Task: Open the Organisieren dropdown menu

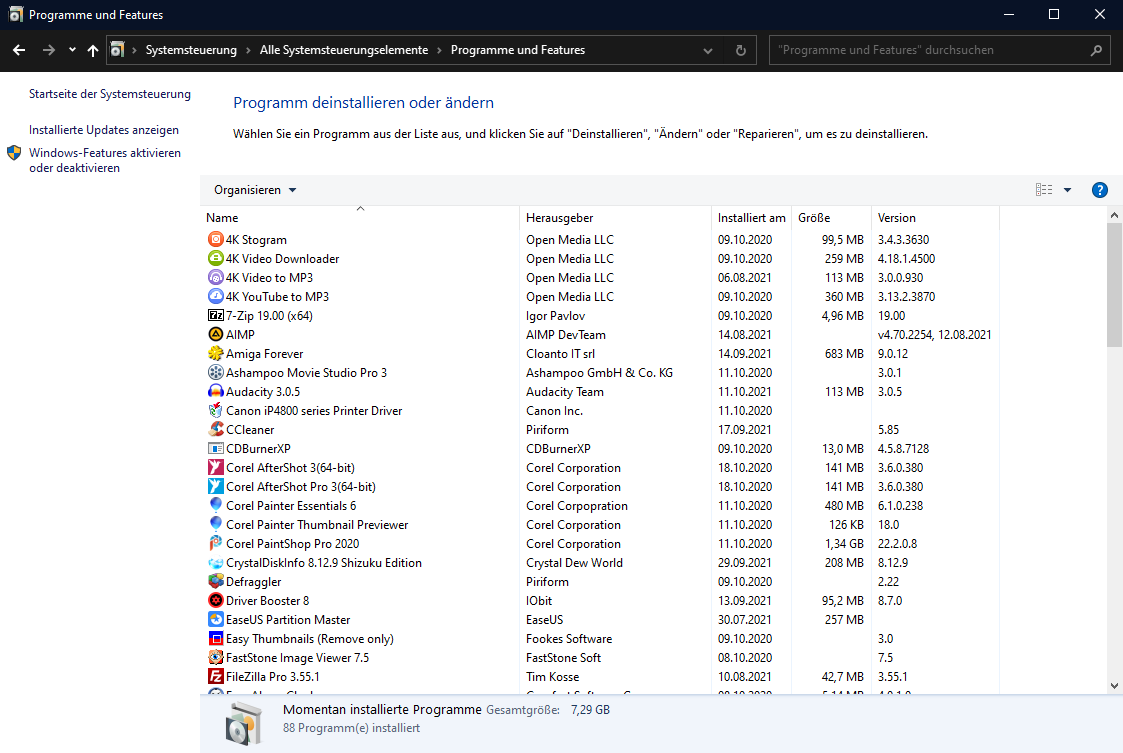Action: coord(255,190)
